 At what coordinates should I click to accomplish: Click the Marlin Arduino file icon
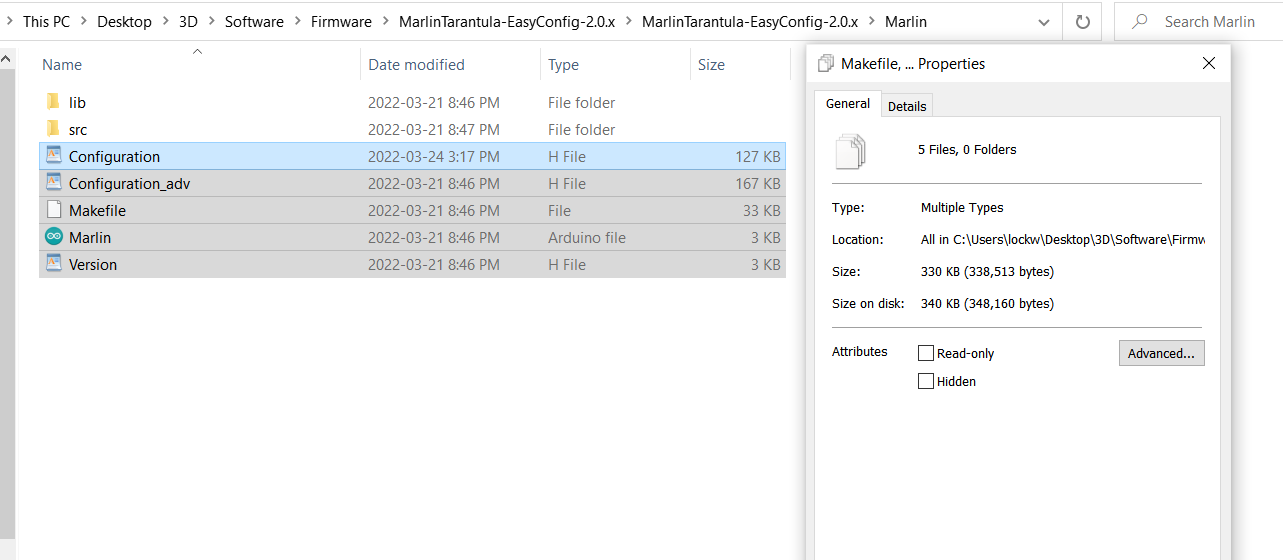[54, 237]
